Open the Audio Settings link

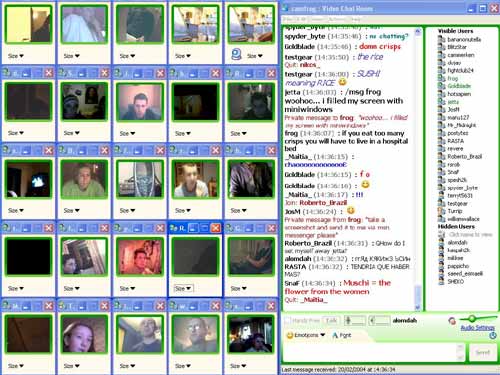coord(477,328)
